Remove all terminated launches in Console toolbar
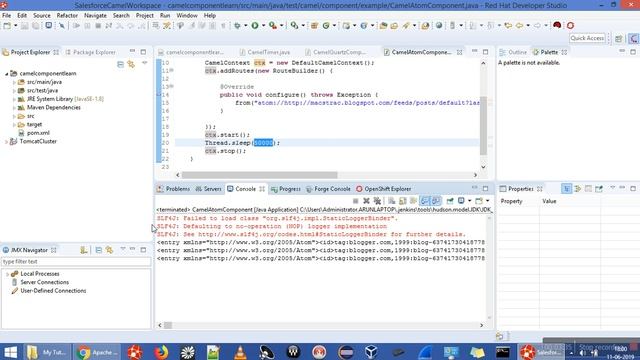640x360 pixels. pyautogui.click(x=377, y=201)
